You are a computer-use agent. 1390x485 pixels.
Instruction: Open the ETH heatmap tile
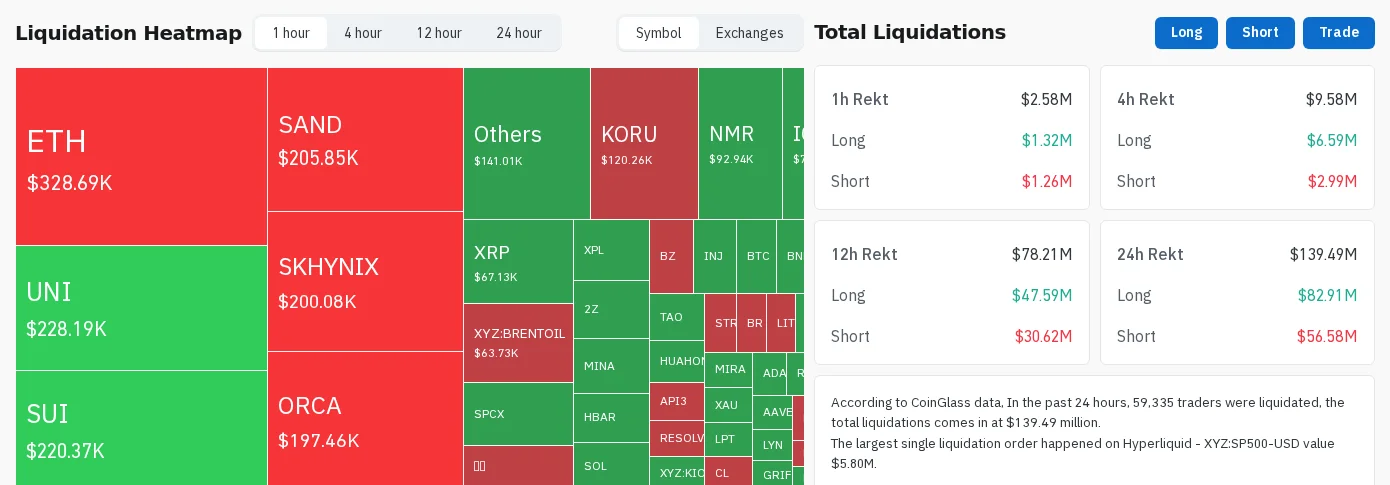[x=141, y=156]
